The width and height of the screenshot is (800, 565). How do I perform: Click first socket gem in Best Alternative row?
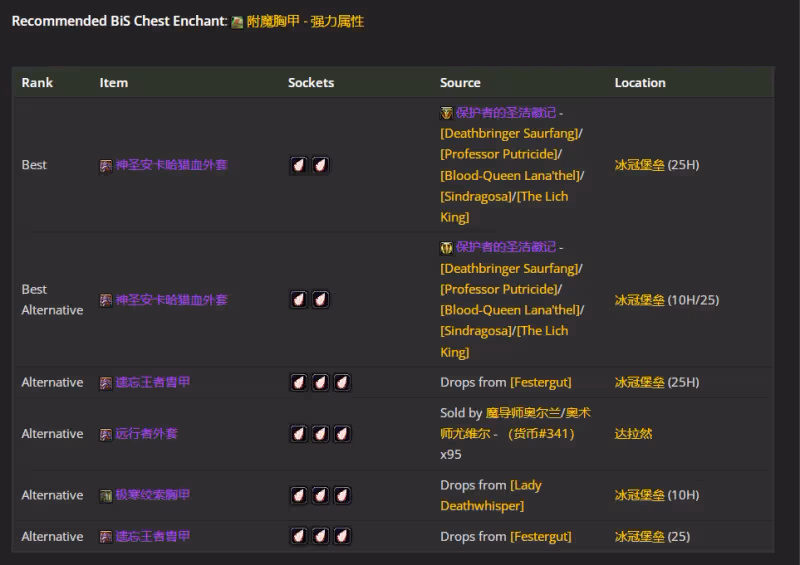299,300
